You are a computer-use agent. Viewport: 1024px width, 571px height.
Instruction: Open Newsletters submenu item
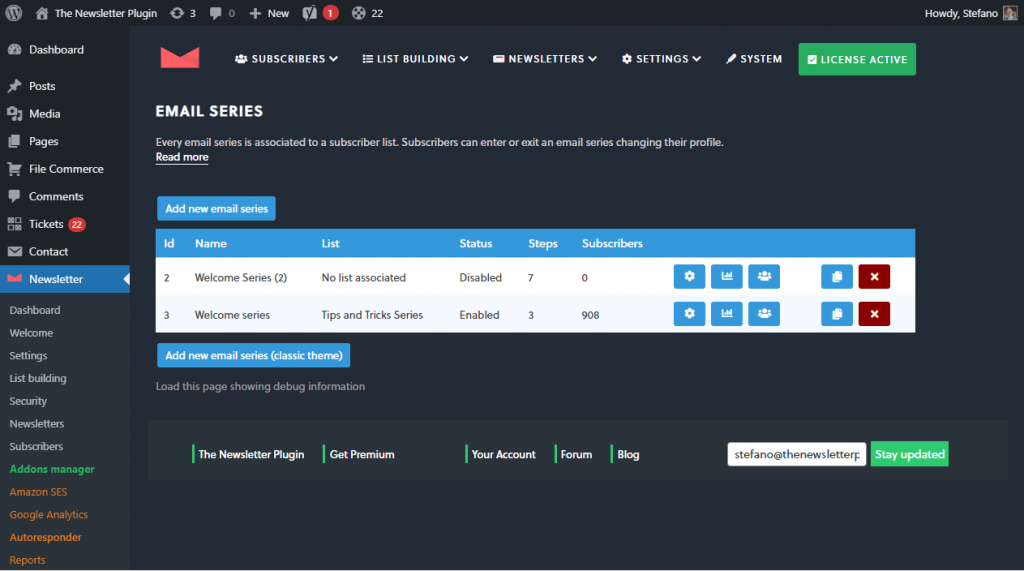[x=37, y=424]
